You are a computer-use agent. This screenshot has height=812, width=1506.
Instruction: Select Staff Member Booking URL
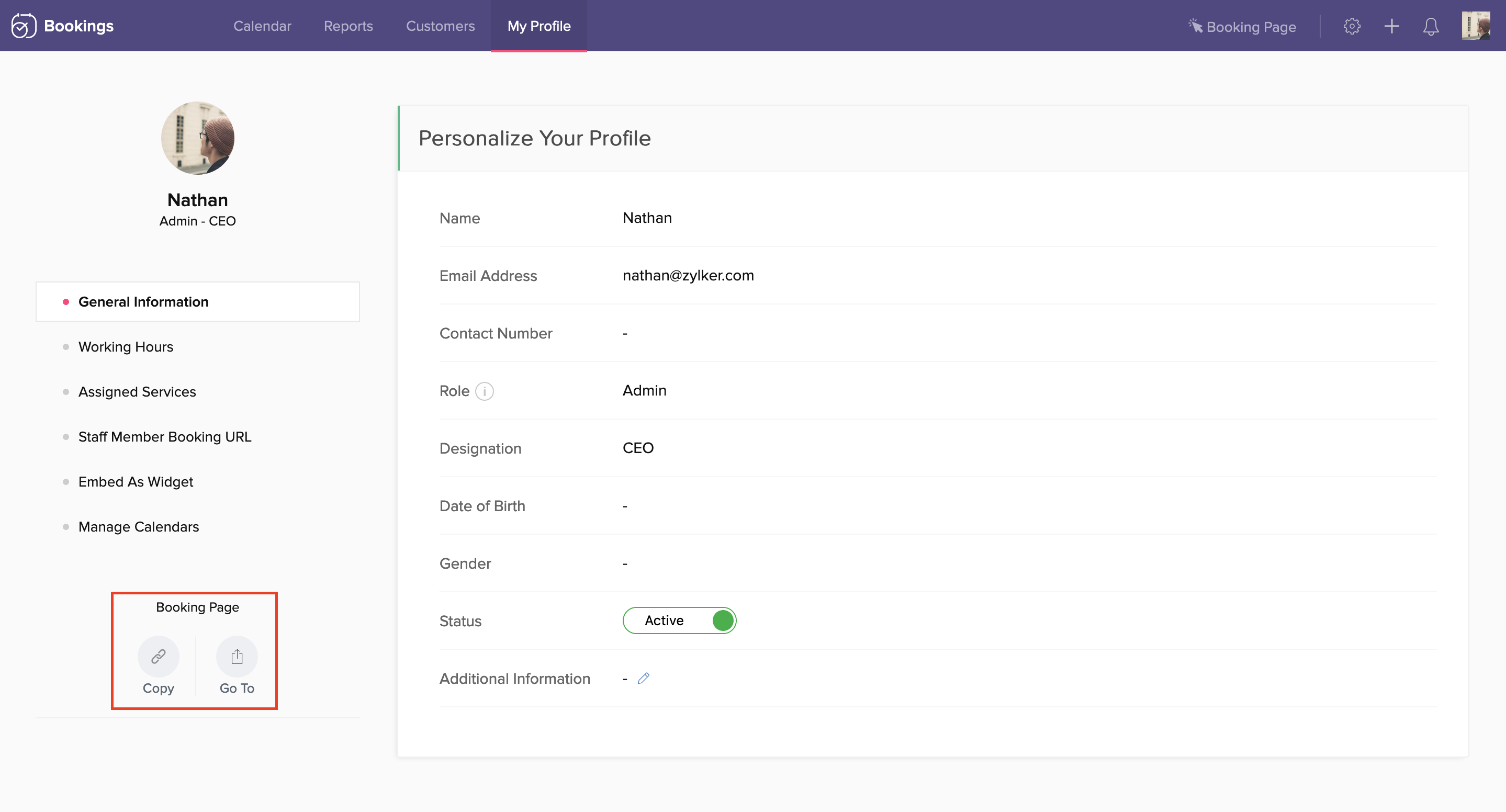164,437
